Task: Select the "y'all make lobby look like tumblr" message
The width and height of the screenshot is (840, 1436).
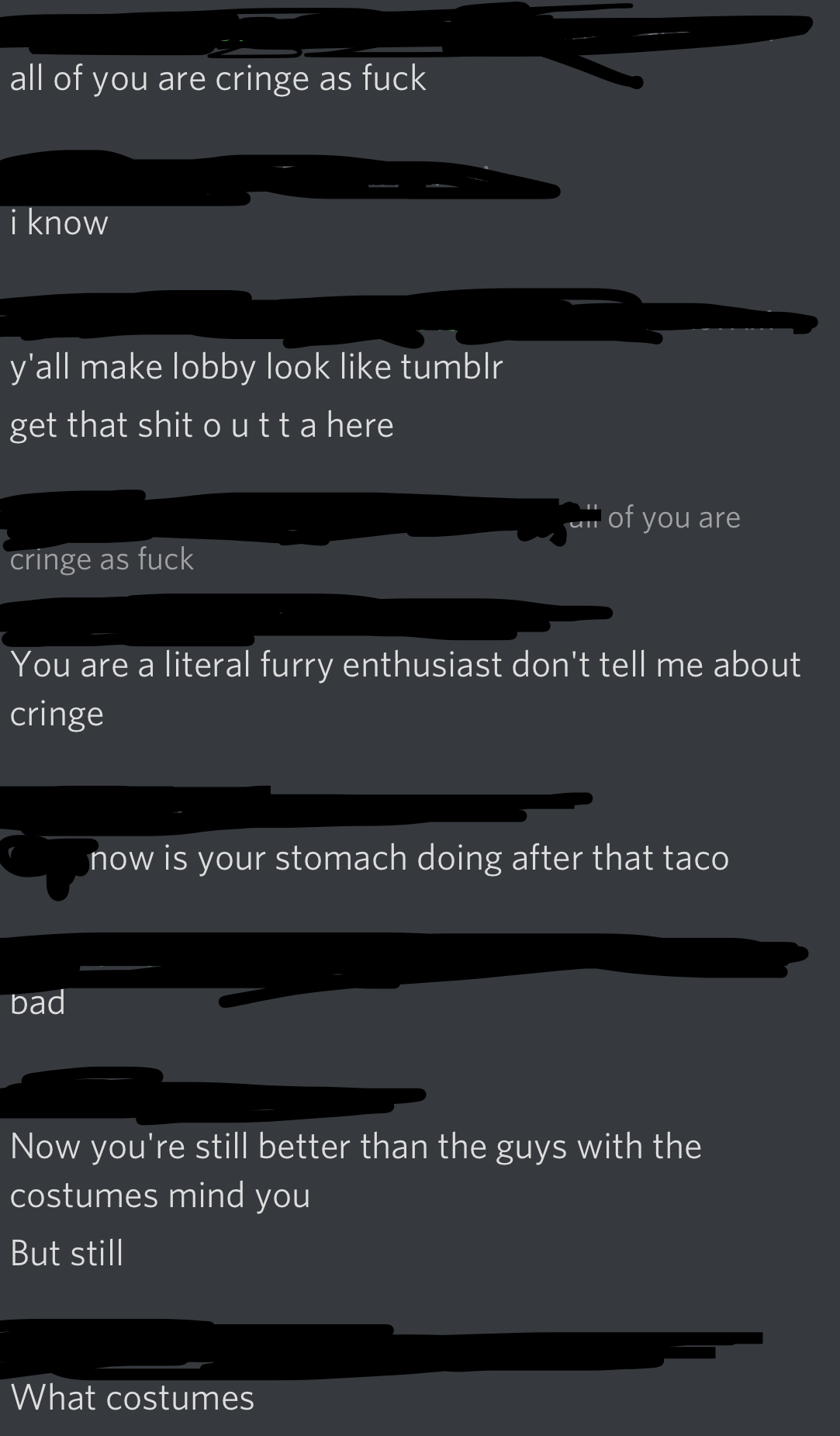Action: coord(257,367)
